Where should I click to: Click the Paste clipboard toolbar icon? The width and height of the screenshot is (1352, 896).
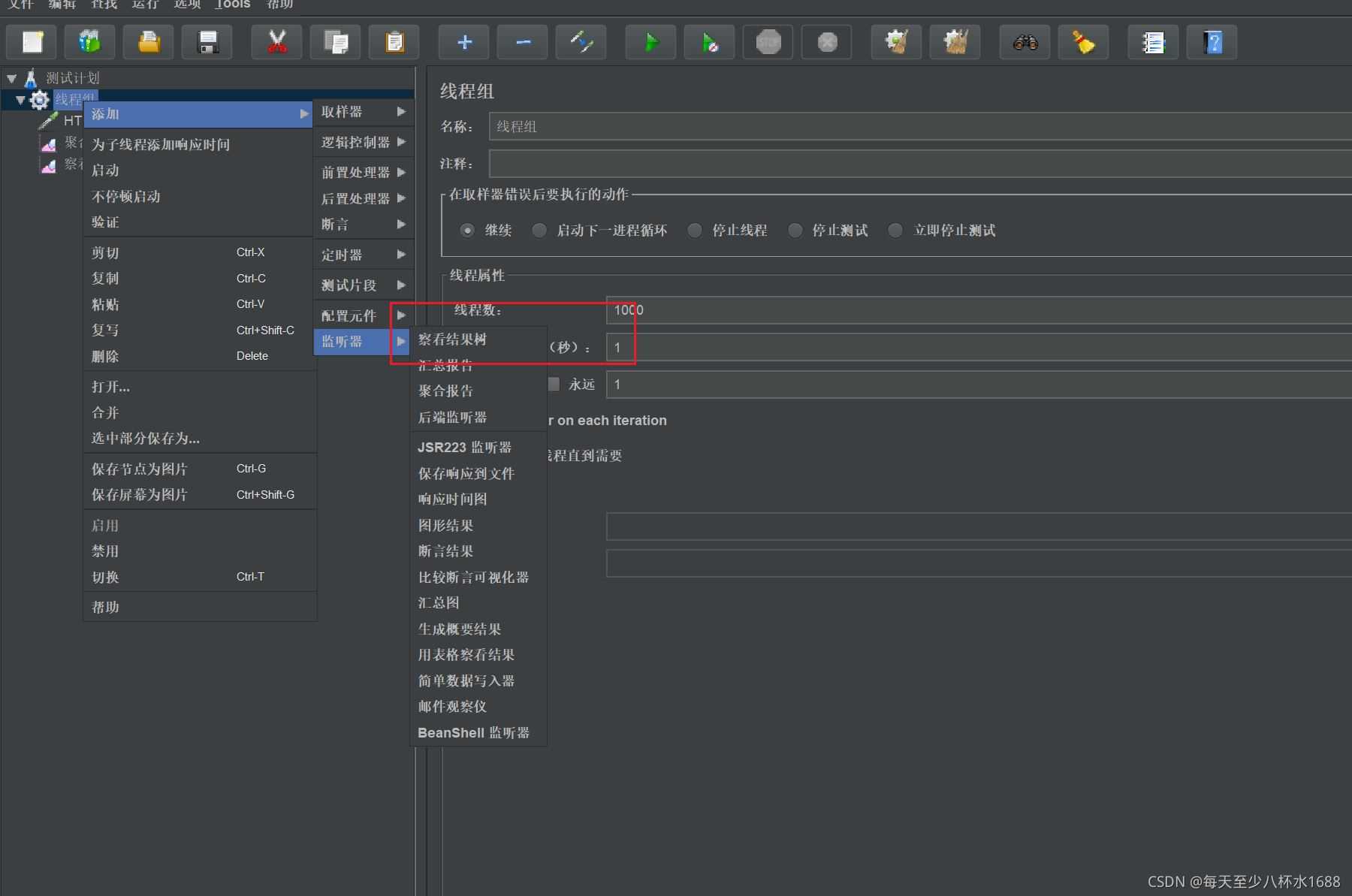pyautogui.click(x=394, y=42)
